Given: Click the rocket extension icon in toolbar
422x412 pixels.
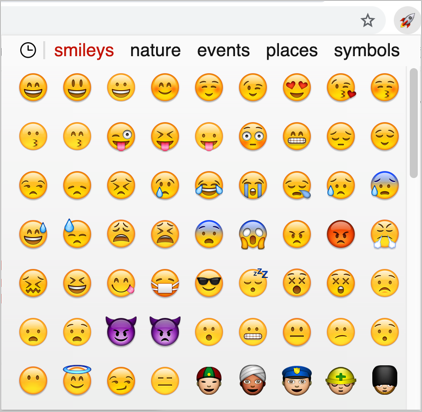Looking at the screenshot, I should pos(407,20).
